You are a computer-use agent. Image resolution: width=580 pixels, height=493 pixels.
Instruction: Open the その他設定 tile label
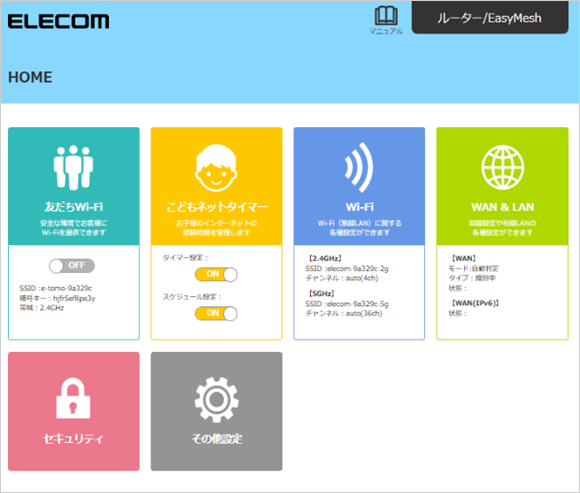click(x=217, y=439)
